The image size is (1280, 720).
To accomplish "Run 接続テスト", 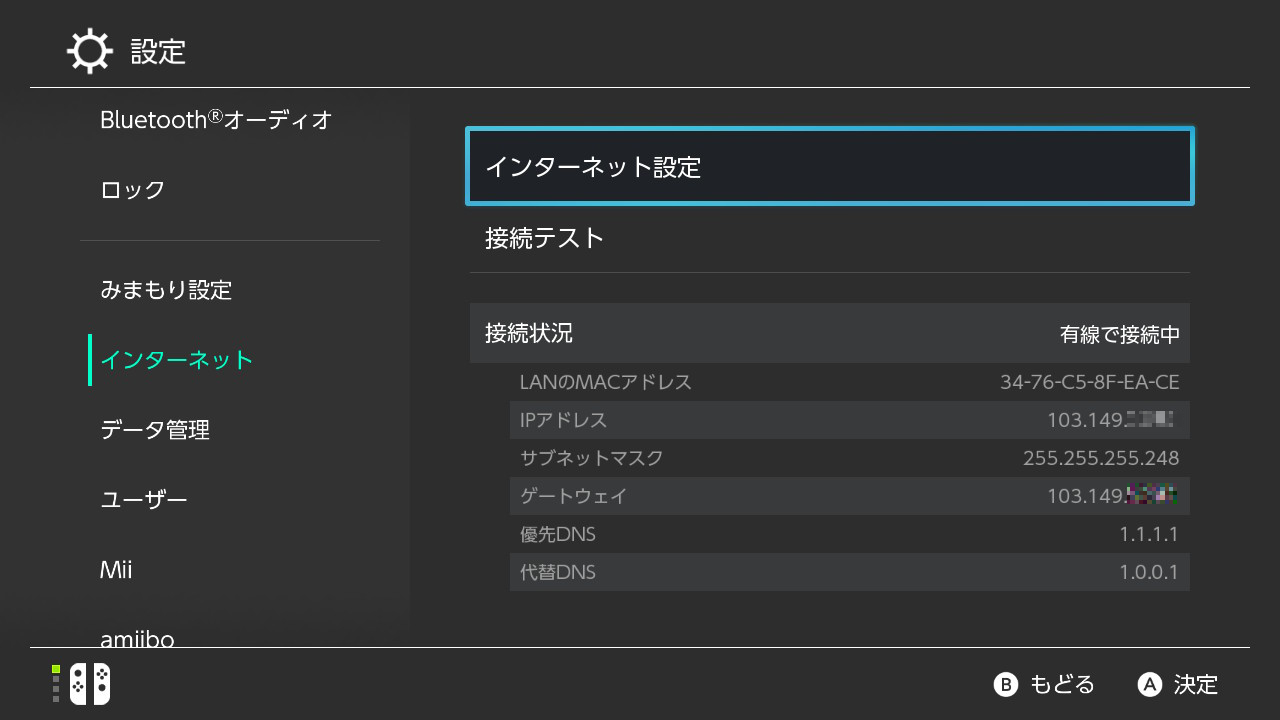I will (x=829, y=238).
